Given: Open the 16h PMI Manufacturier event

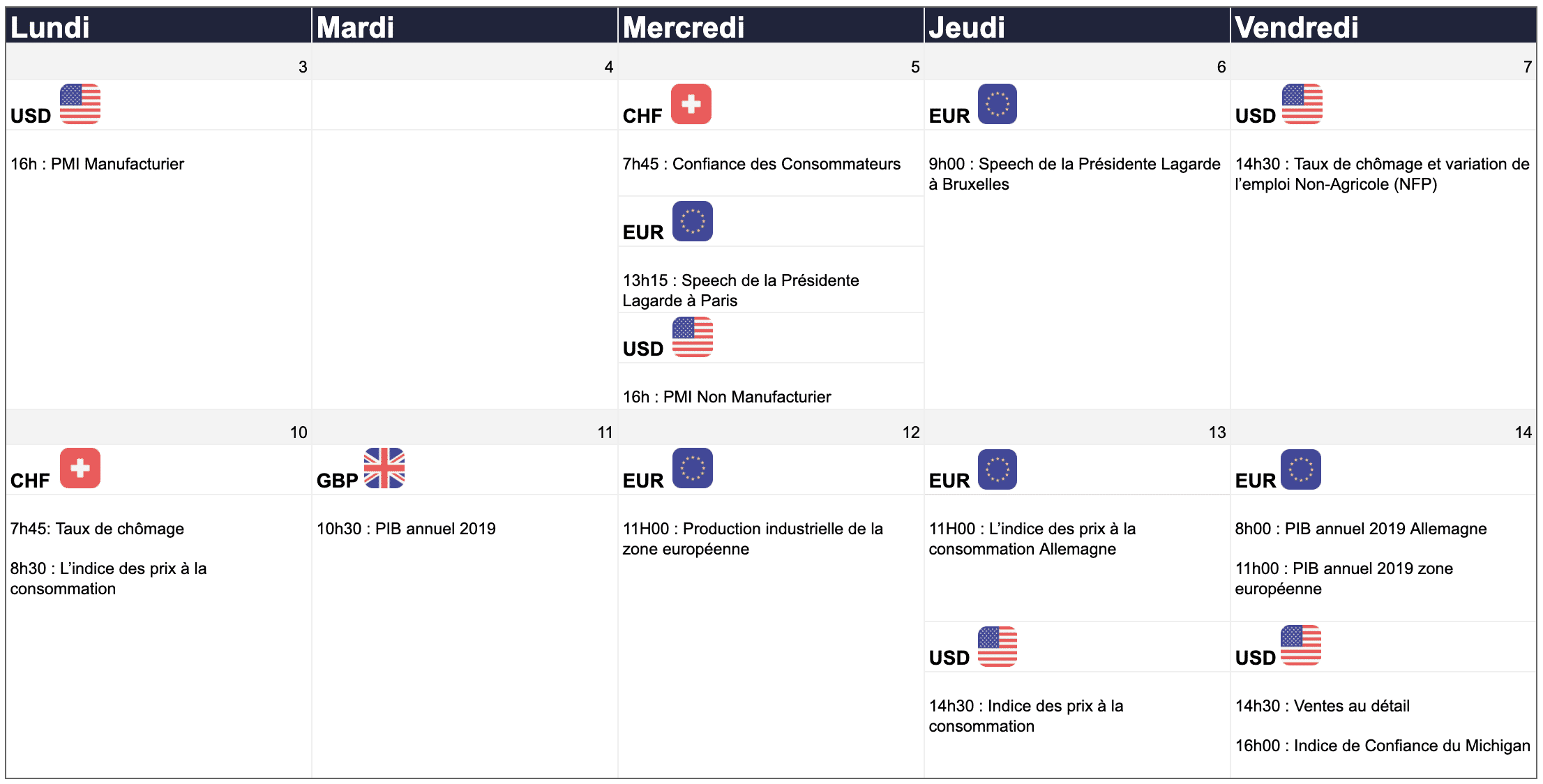Looking at the screenshot, I should coord(97,164).
